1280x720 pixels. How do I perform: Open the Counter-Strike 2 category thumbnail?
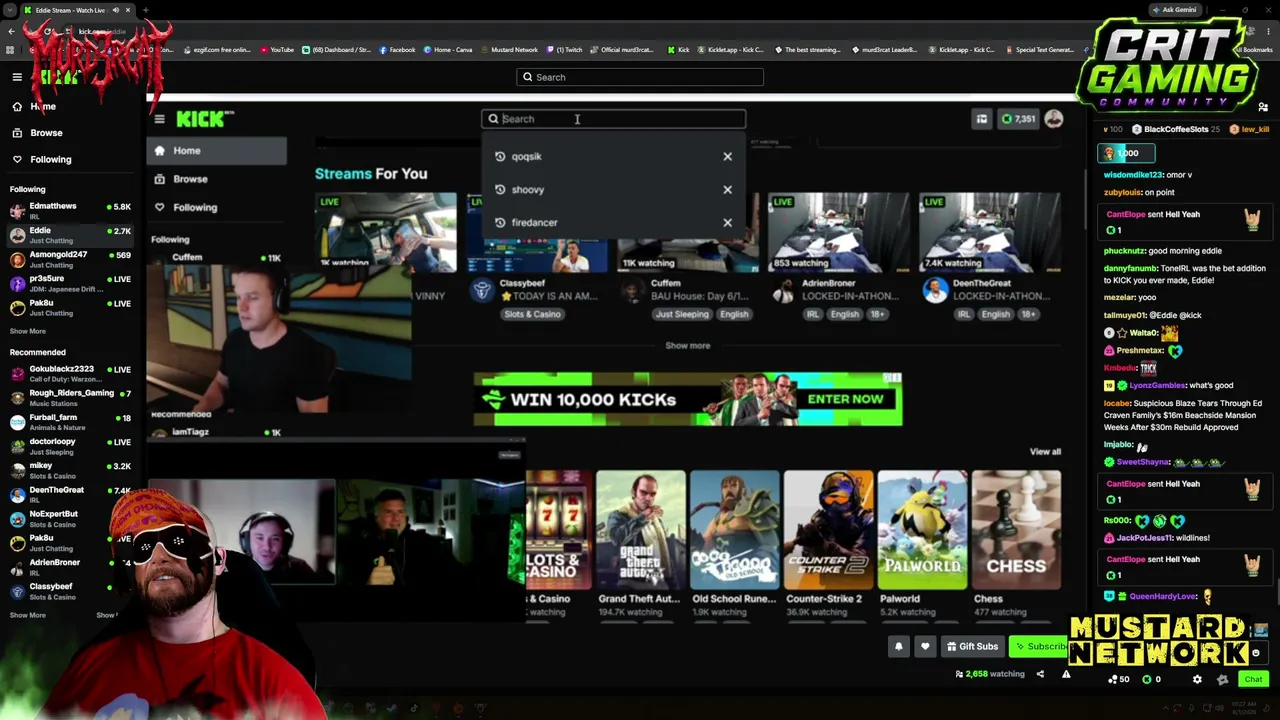coord(828,530)
